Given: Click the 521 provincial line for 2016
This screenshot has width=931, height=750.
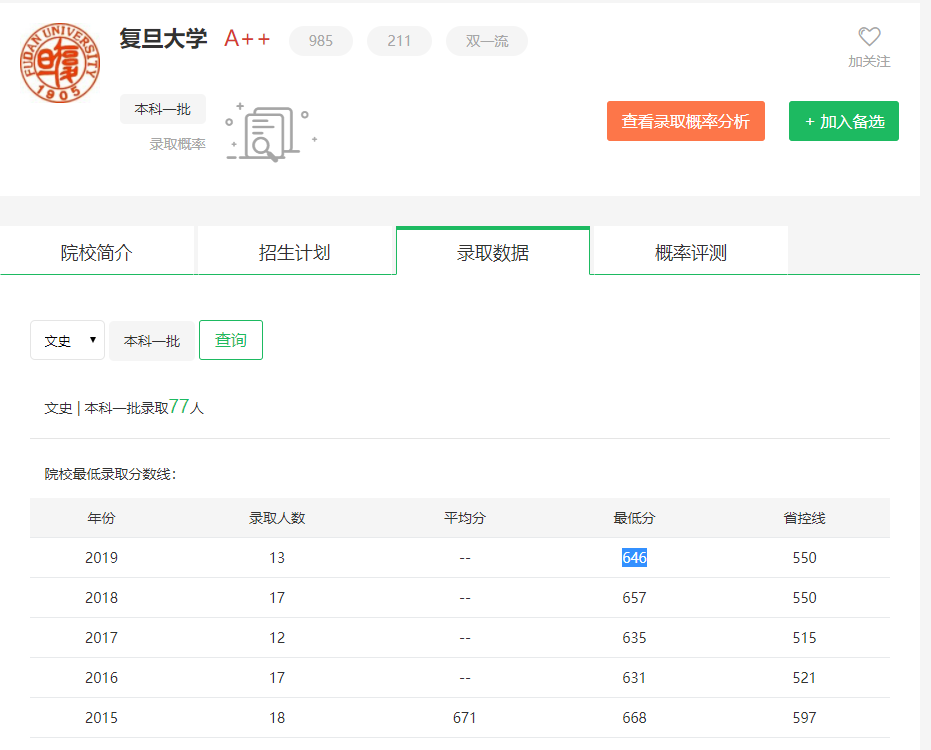Looking at the screenshot, I should [805, 678].
